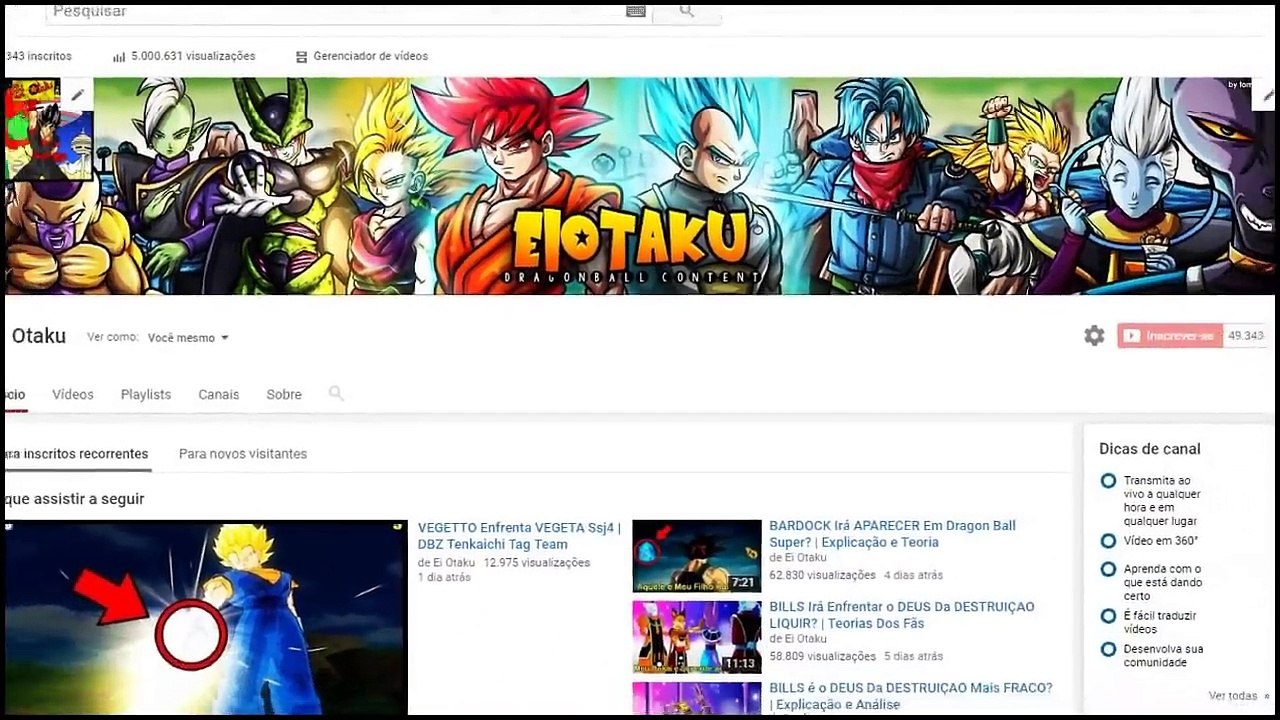The width and height of the screenshot is (1280, 720).
Task: Select 'Desenvolva sua comunidade' tip circle
Action: (x=1108, y=649)
